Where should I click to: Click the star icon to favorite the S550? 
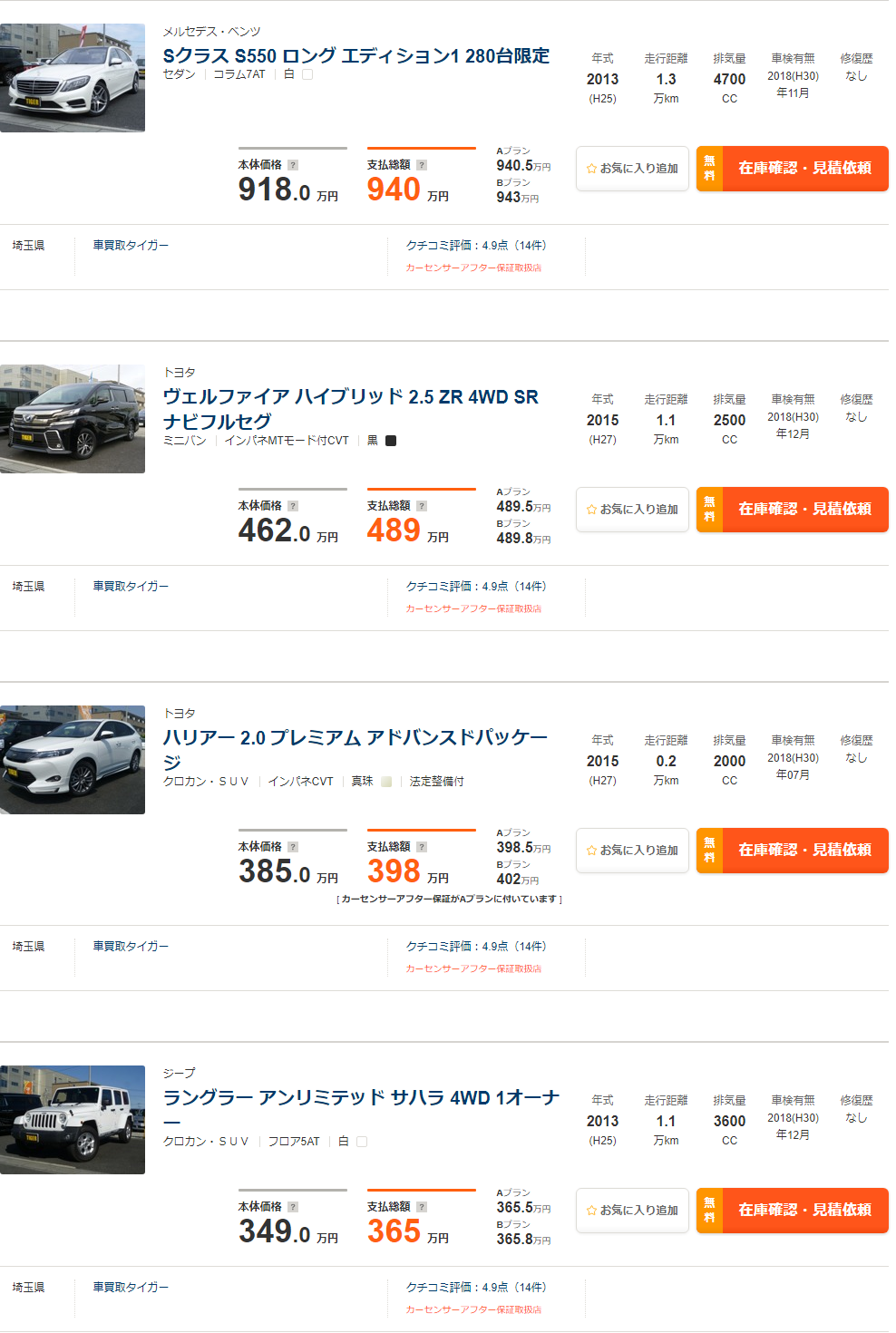coord(591,167)
